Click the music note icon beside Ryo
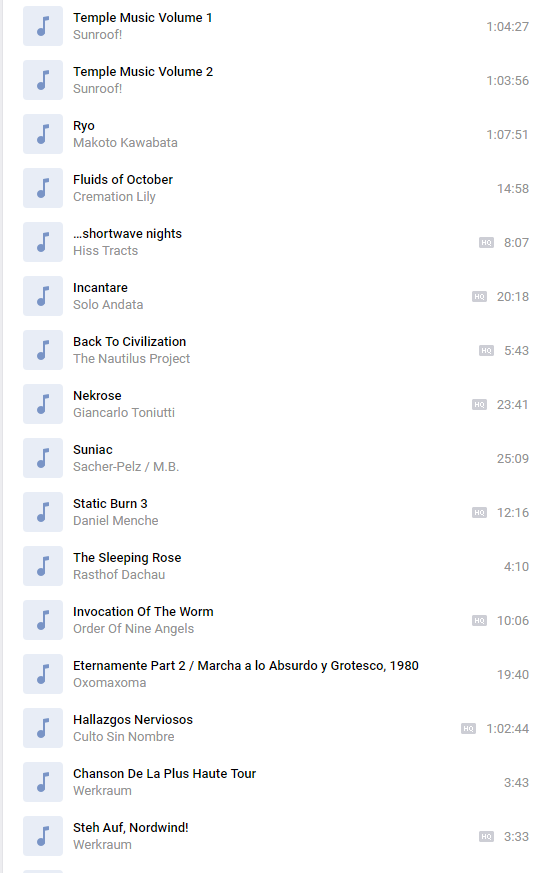554x873 pixels. [x=43, y=134]
